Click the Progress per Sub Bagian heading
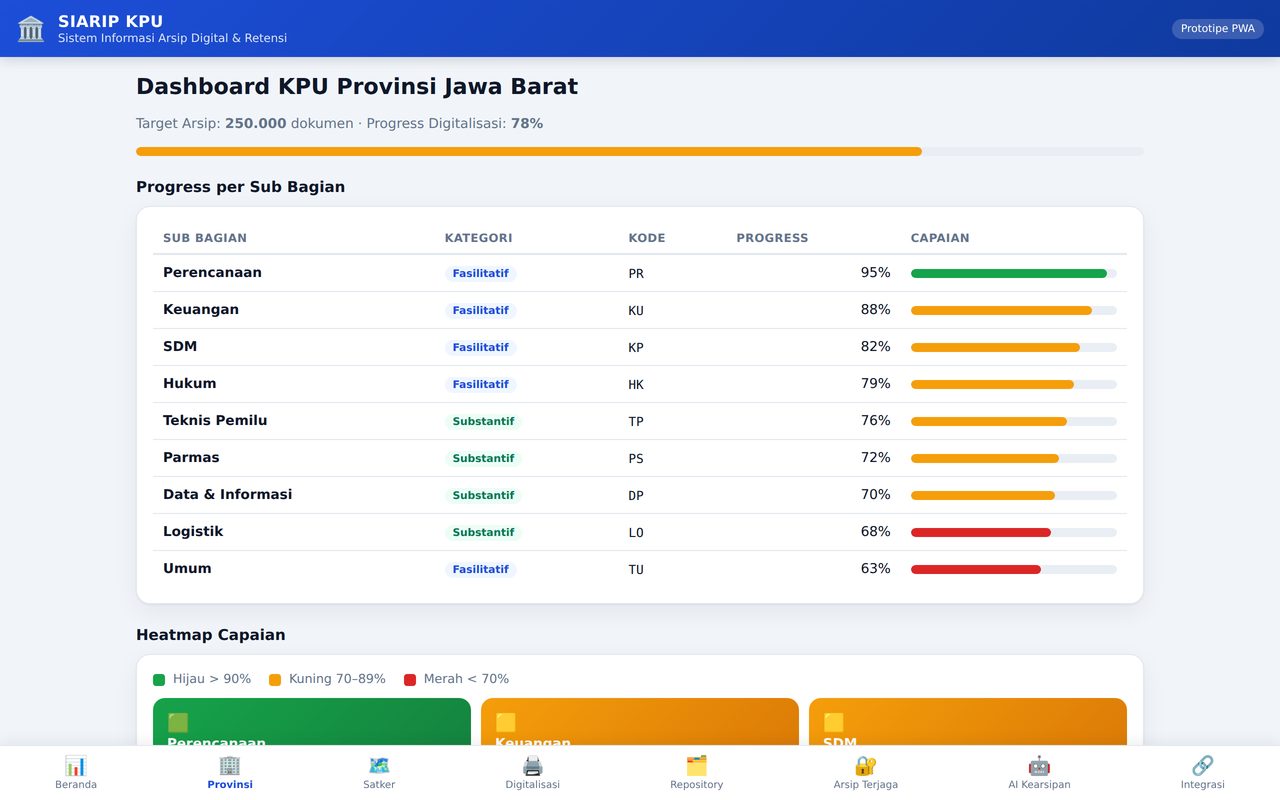This screenshot has height=800, width=1280. (240, 187)
